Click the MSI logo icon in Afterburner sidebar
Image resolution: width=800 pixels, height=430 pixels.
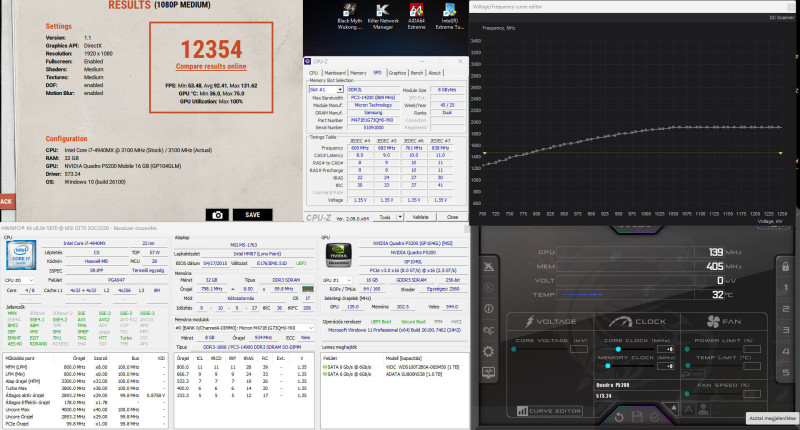pos(488,266)
